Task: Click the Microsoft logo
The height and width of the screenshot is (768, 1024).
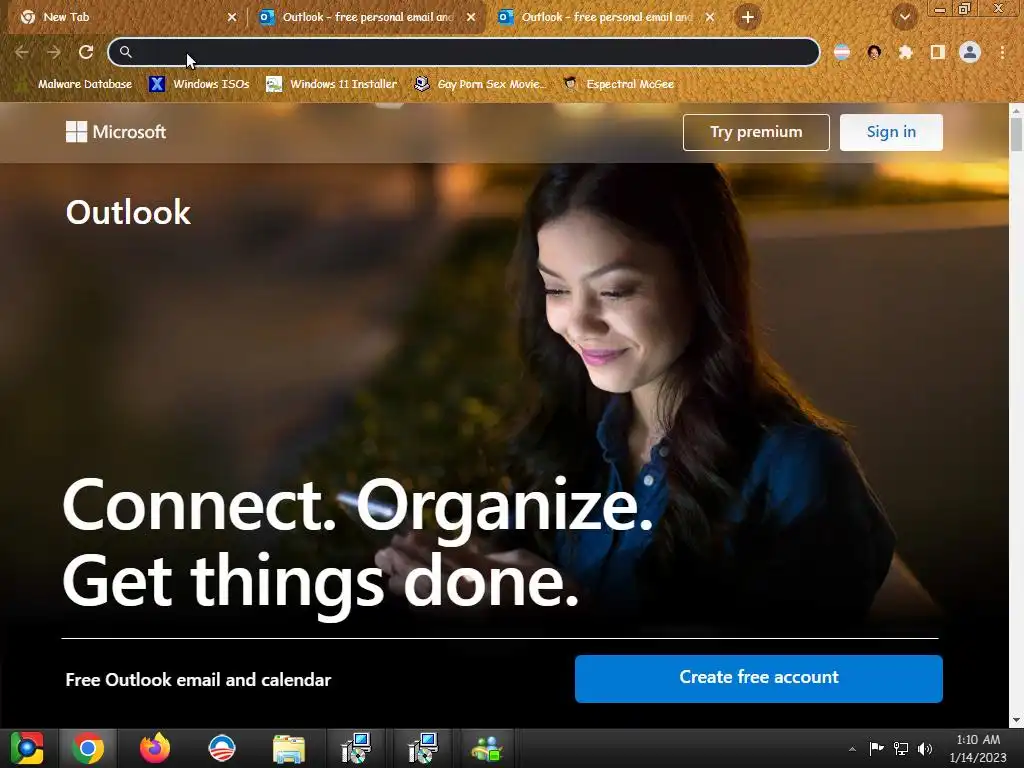Action: 116,132
